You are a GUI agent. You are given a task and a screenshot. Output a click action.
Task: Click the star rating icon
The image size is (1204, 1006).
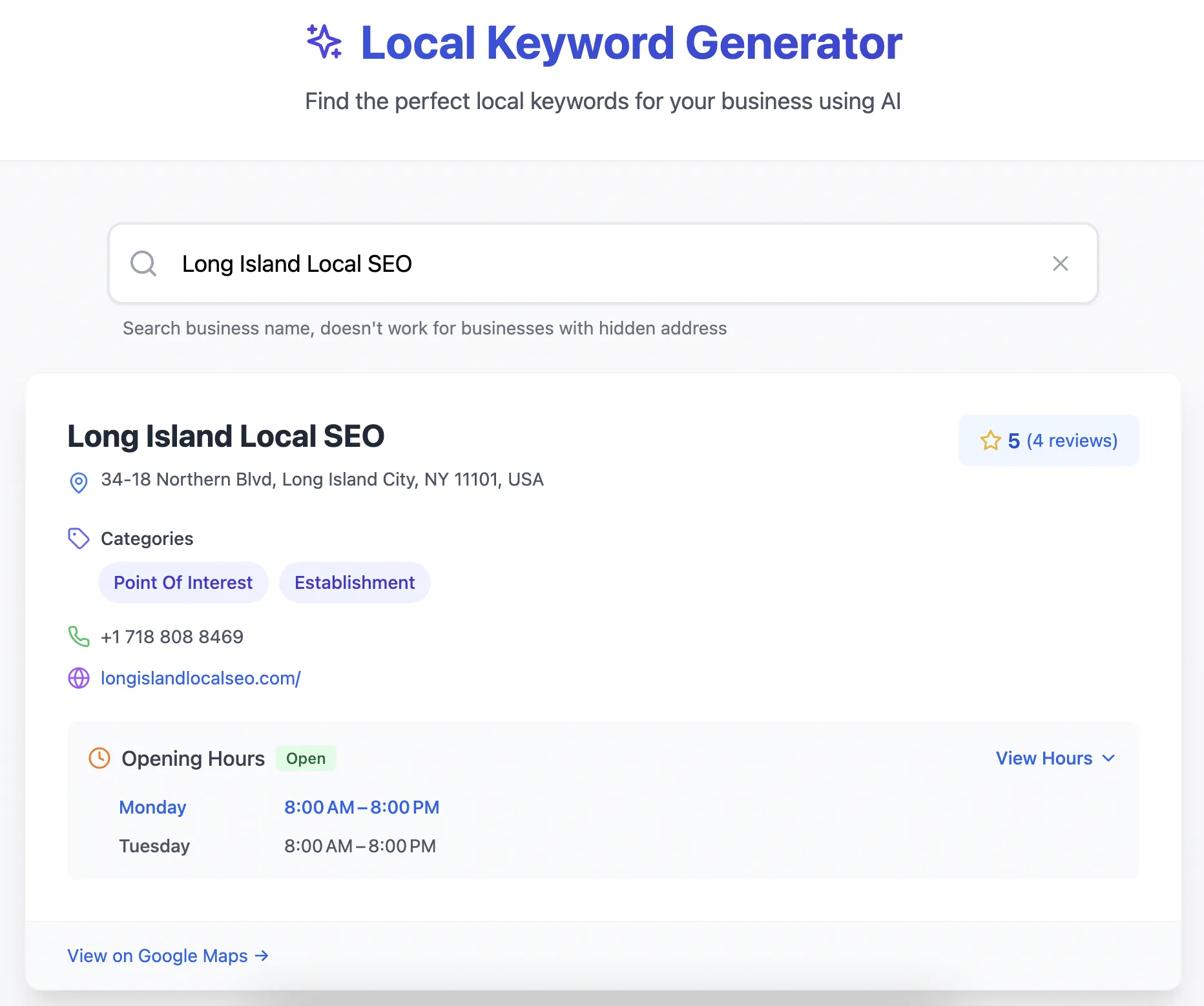pos(990,440)
